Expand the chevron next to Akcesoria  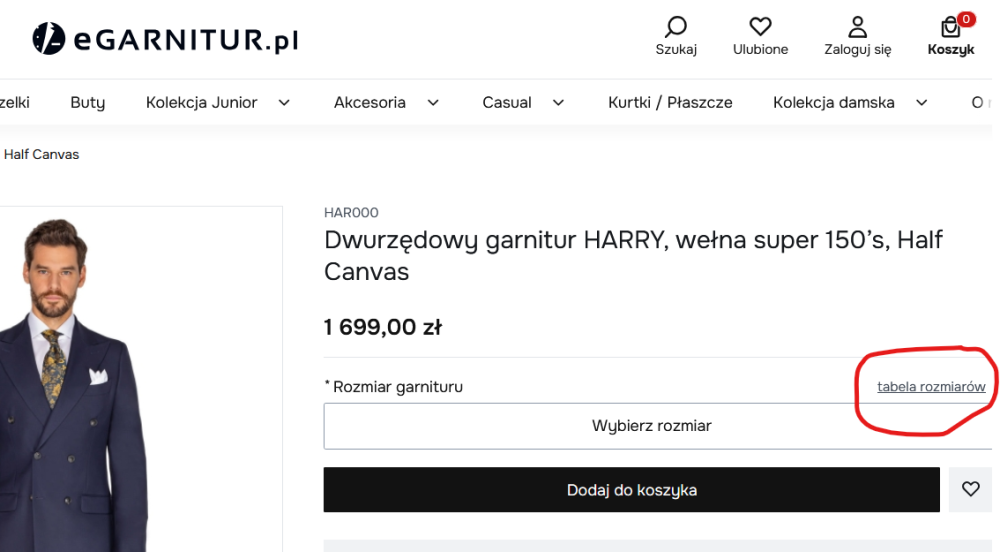pyautogui.click(x=433, y=102)
